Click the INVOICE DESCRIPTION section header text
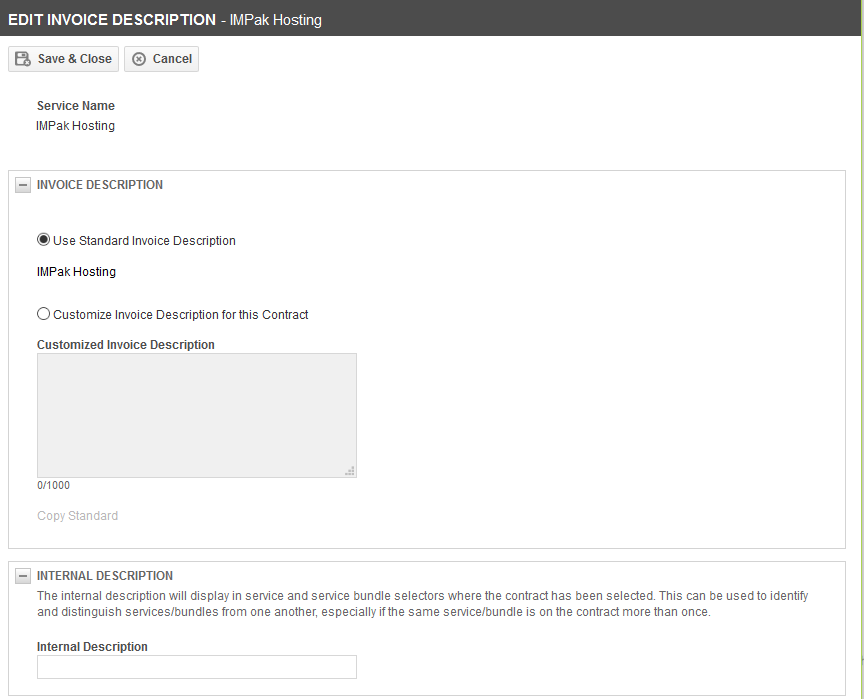 click(x=100, y=185)
